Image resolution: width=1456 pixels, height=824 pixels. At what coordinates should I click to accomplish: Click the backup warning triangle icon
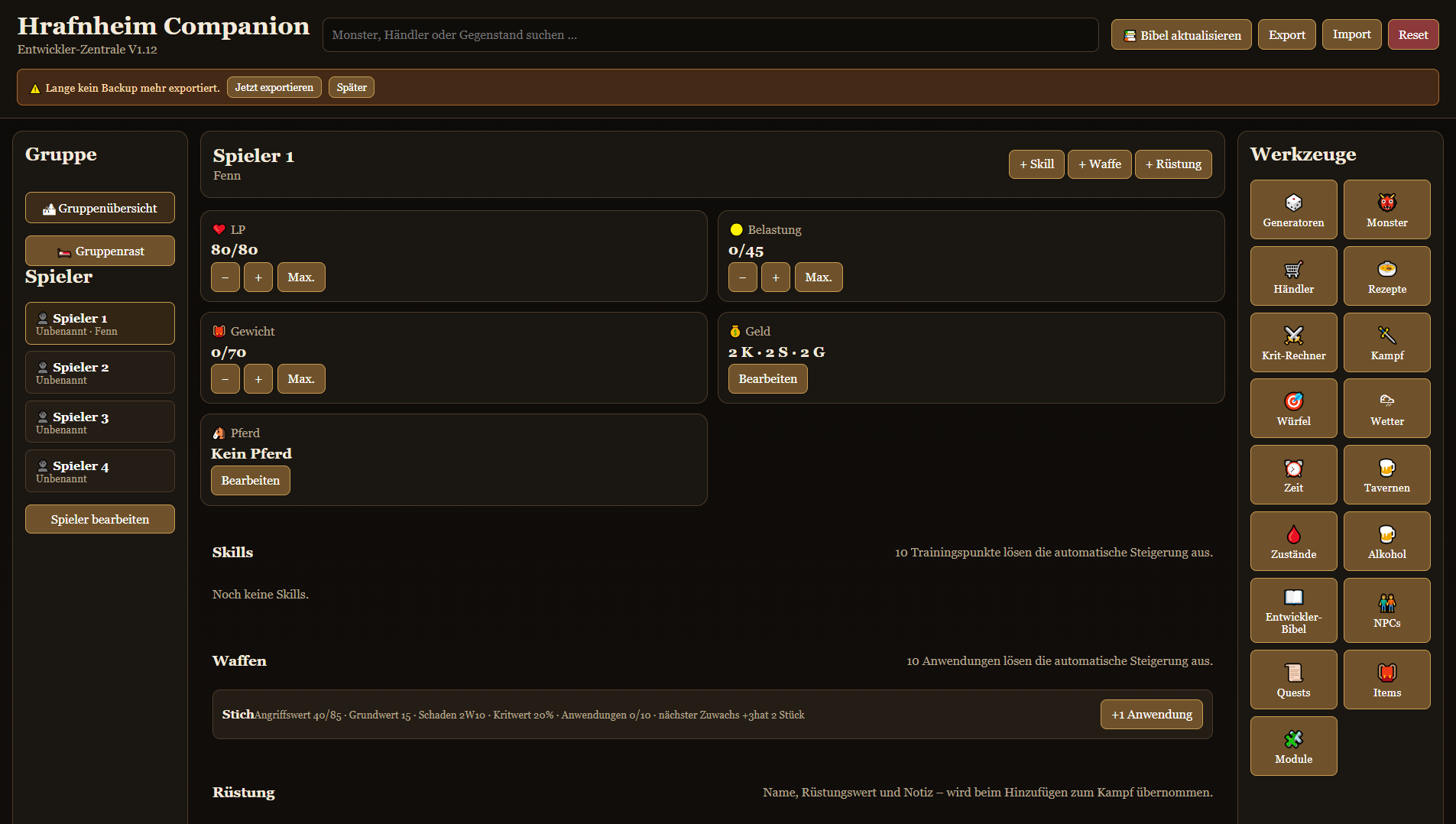[x=35, y=88]
